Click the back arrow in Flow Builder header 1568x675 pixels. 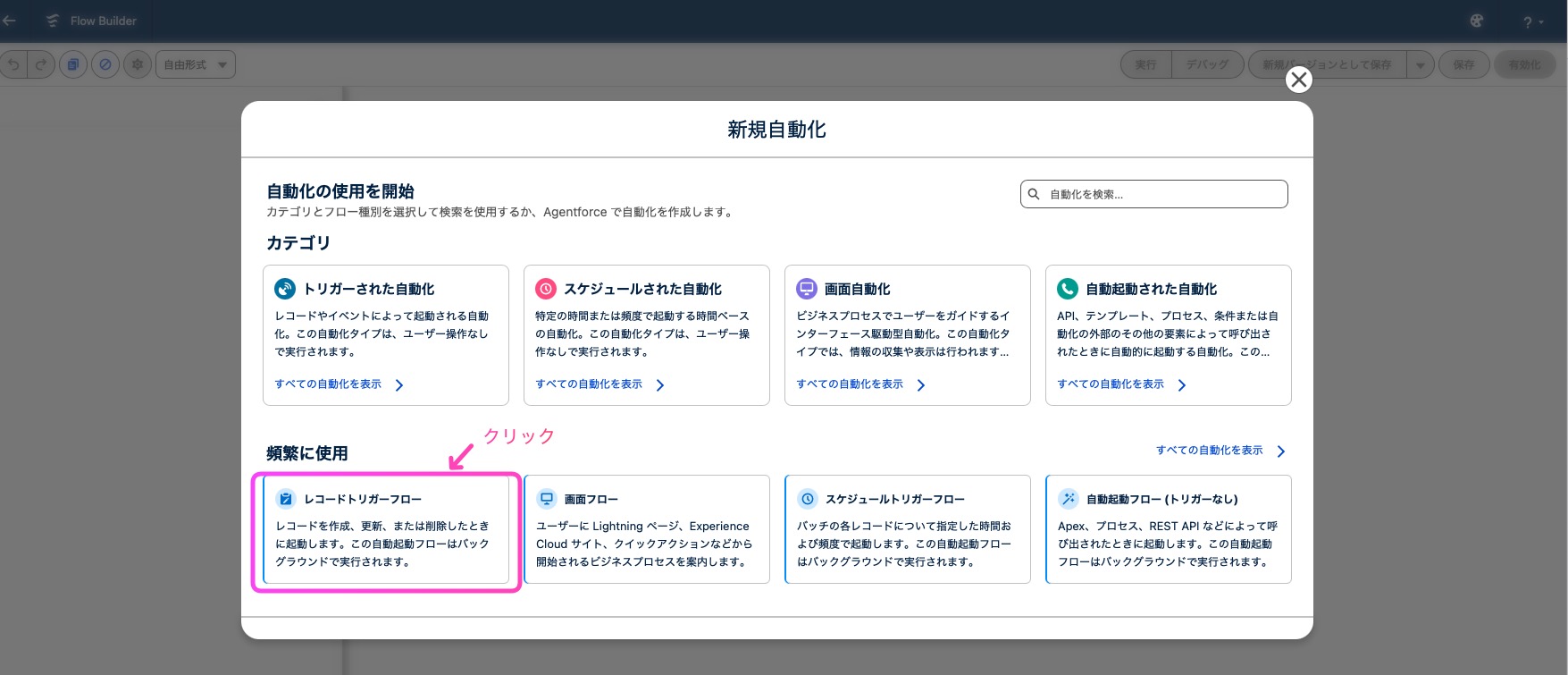click(9, 21)
